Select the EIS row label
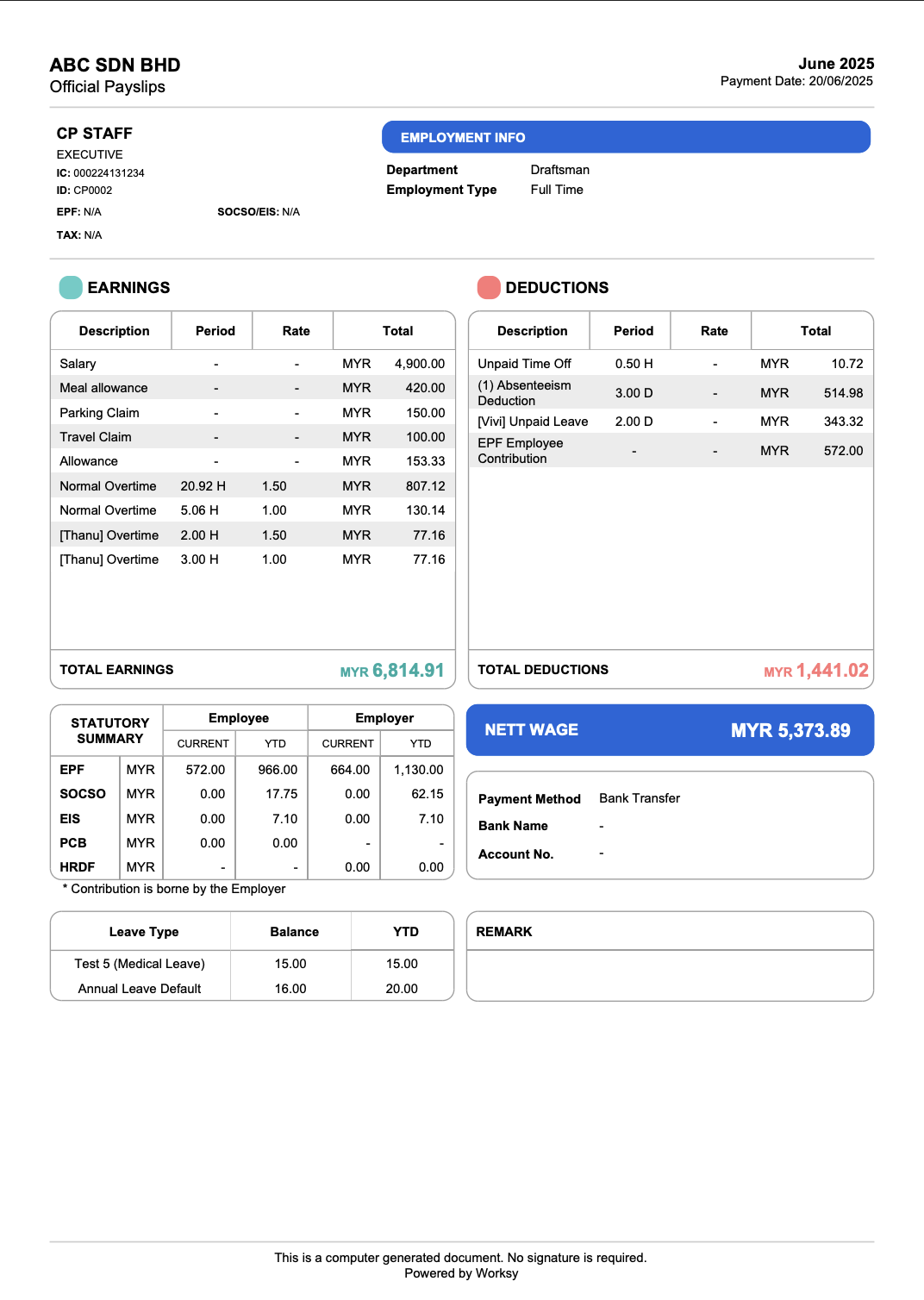 pos(70,819)
